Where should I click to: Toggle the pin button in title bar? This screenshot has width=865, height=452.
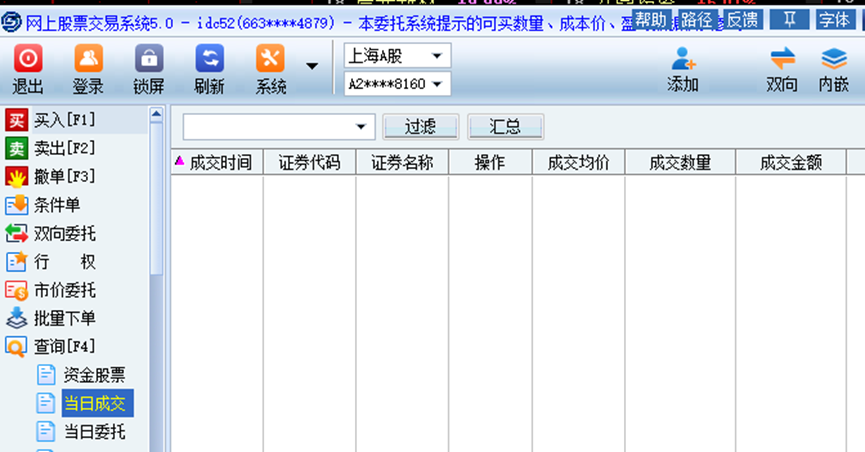click(x=790, y=19)
